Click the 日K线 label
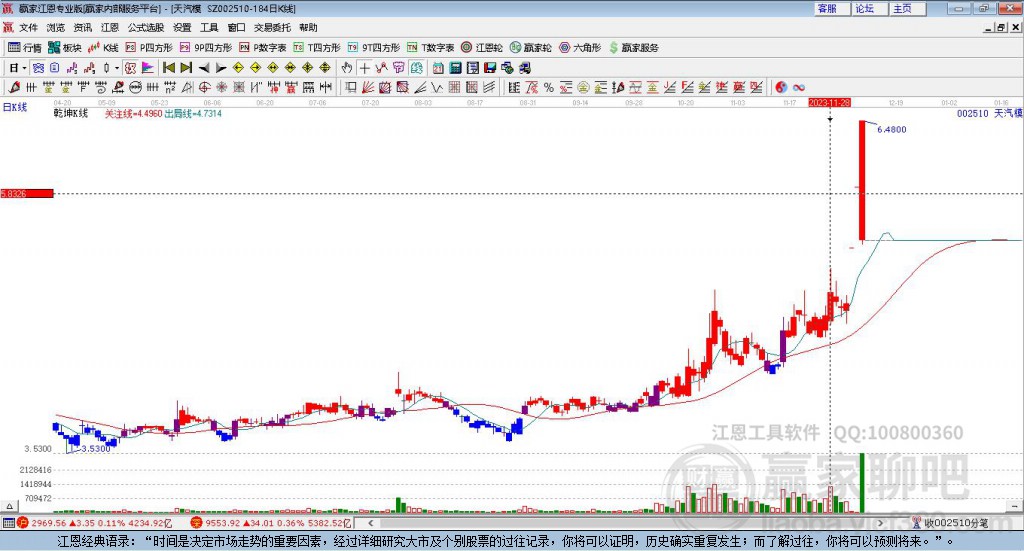1024x551 pixels. click(x=15, y=107)
